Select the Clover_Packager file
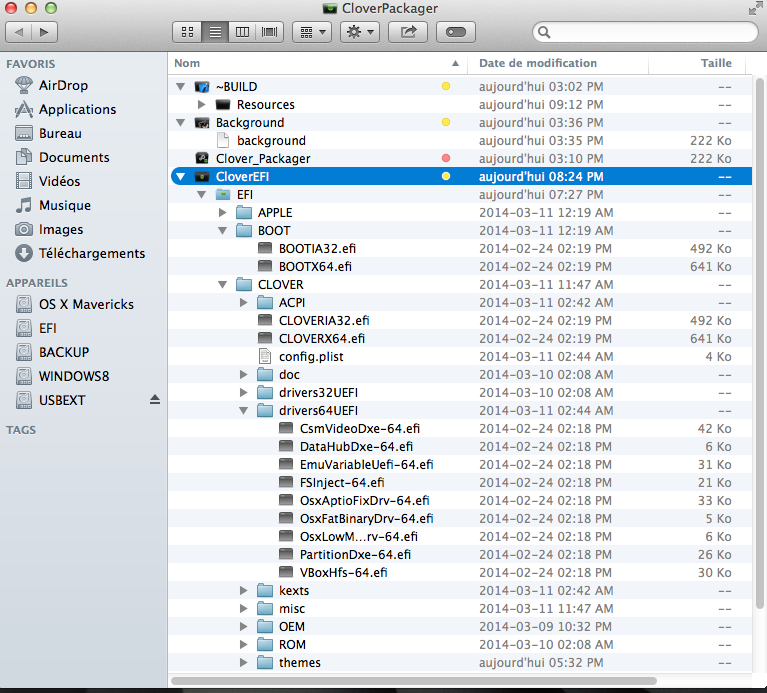This screenshot has height=693, width=767. (x=460, y=158)
